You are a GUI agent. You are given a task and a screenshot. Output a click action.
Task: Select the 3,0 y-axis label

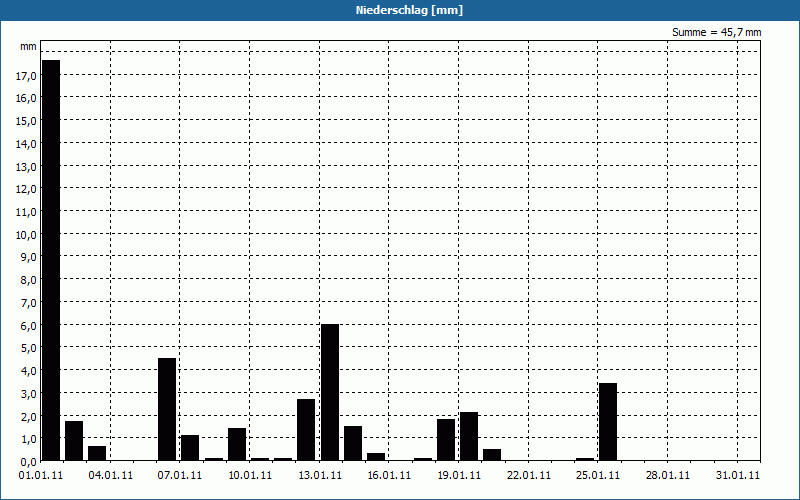coord(28,394)
